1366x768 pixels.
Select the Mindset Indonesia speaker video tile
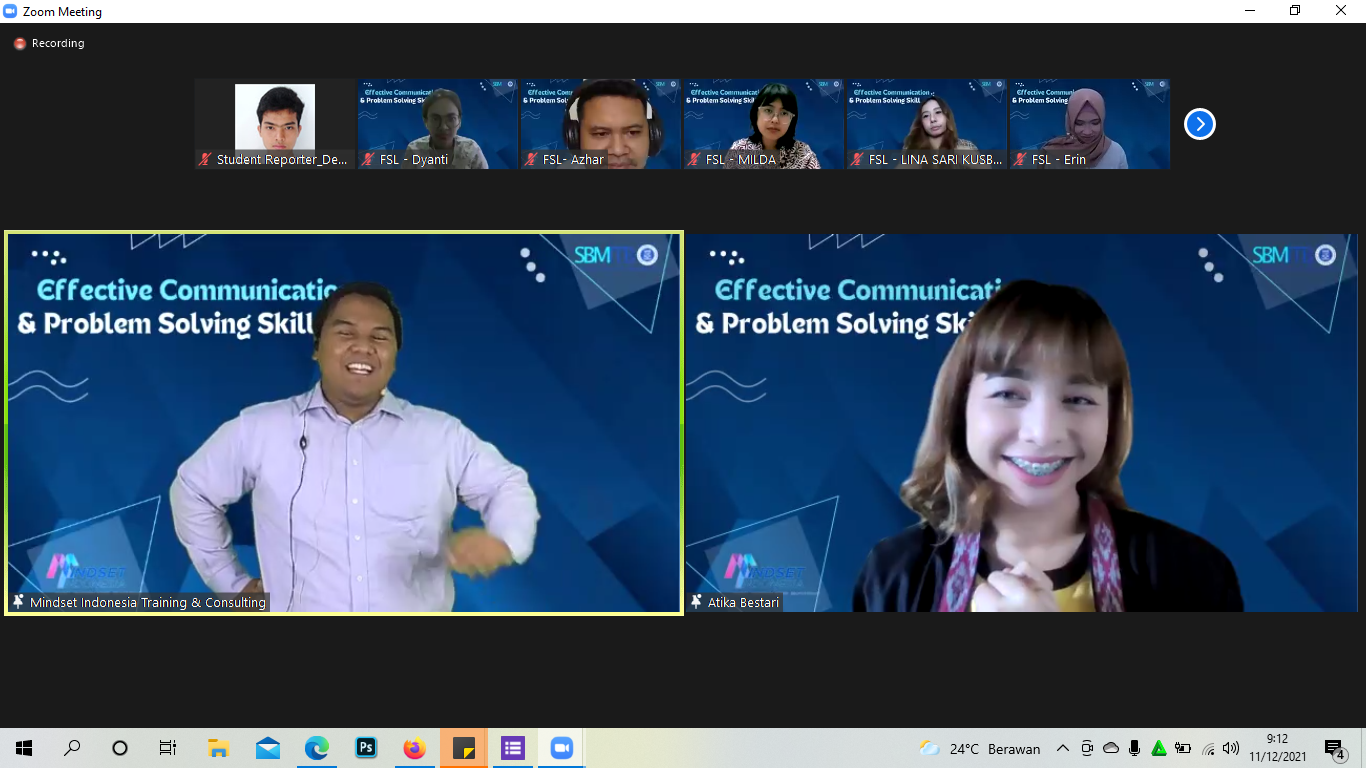(344, 423)
